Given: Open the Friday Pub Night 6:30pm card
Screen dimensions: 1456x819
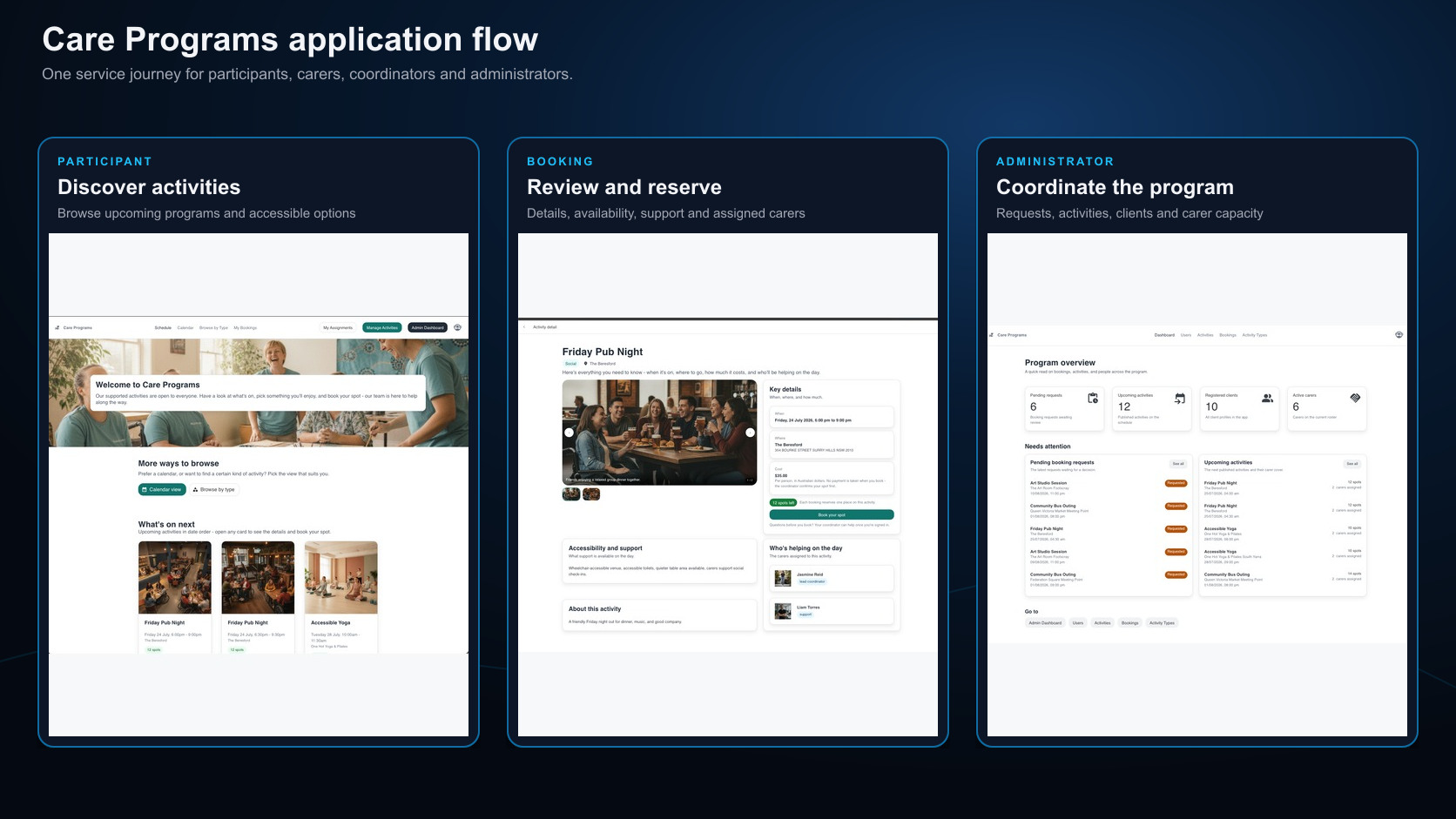Looking at the screenshot, I should [258, 597].
